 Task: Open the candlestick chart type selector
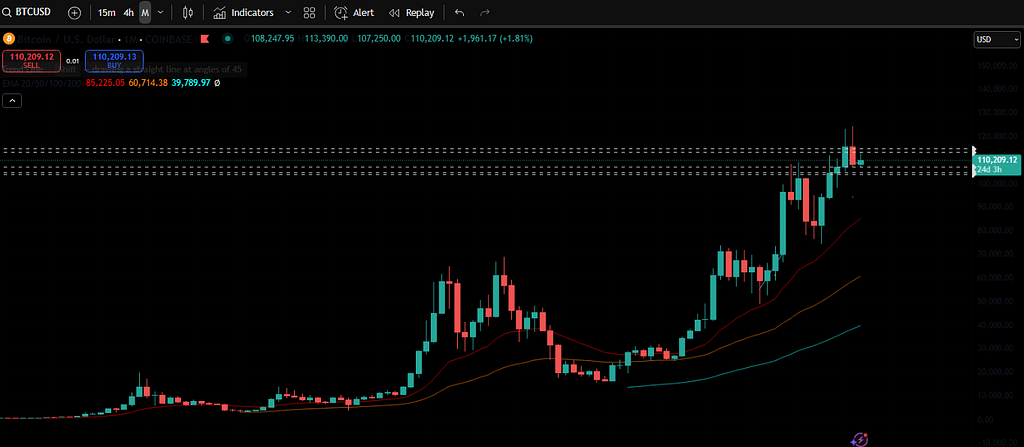click(188, 12)
